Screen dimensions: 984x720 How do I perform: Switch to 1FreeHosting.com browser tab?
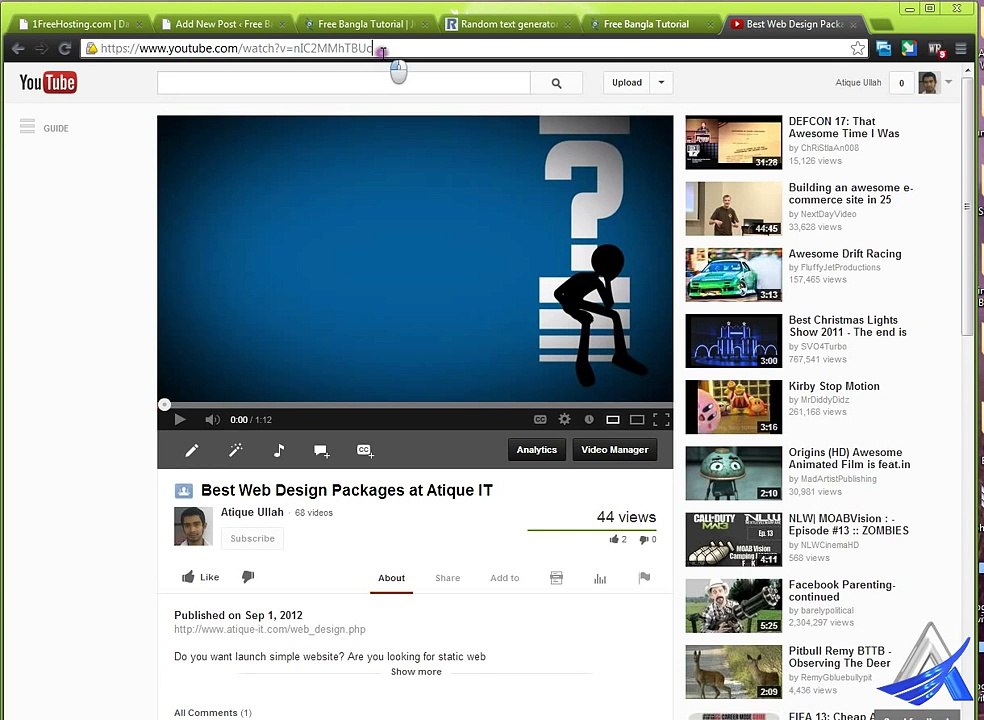80,24
